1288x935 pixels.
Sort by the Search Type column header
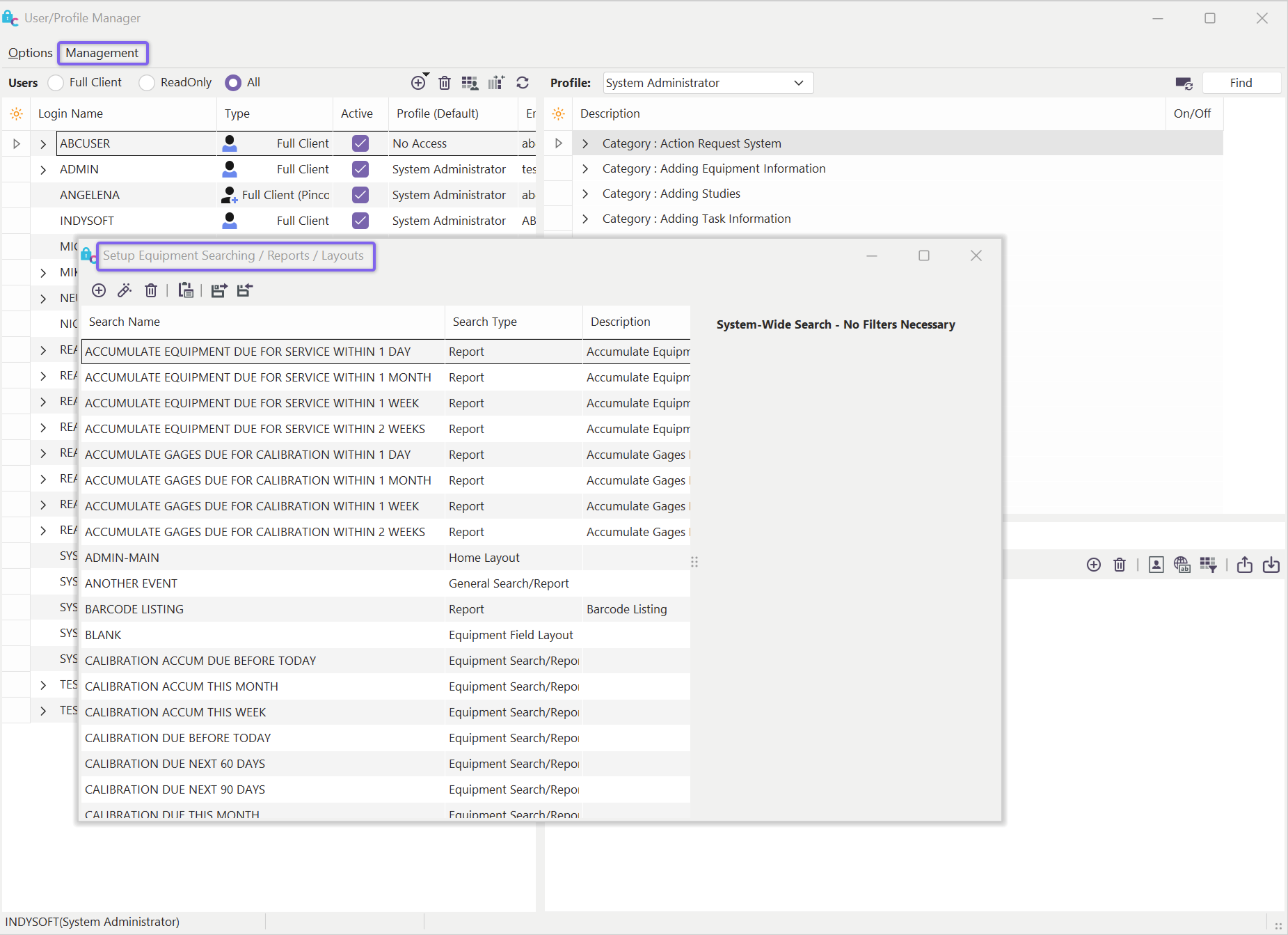pyautogui.click(x=485, y=322)
